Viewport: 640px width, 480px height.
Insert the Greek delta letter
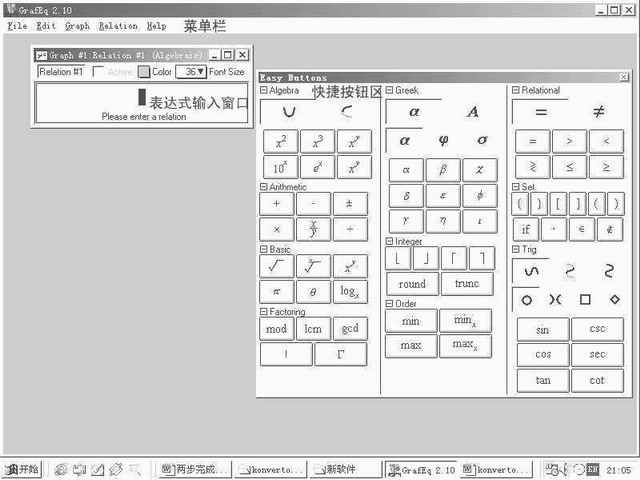coord(406,196)
